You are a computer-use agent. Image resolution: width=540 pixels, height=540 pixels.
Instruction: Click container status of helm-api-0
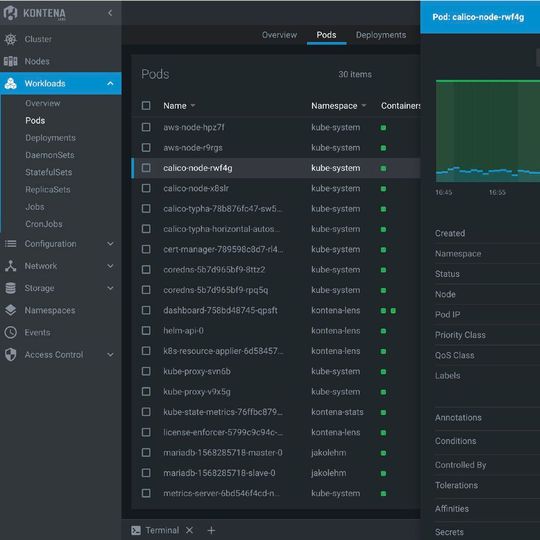[x=383, y=331]
